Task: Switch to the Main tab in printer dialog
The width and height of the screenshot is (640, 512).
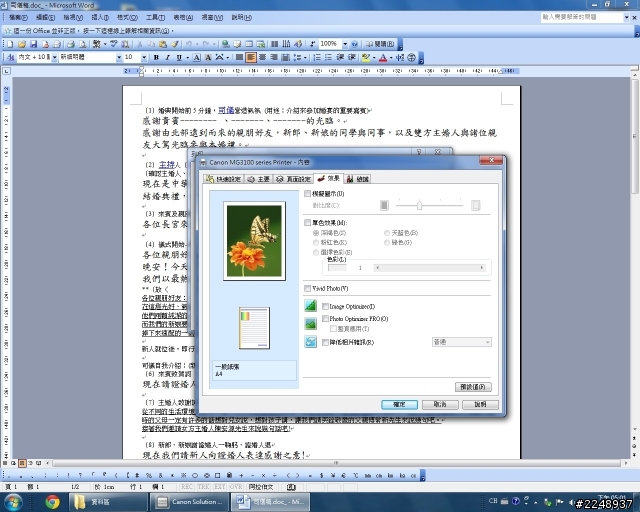Action: coord(258,179)
